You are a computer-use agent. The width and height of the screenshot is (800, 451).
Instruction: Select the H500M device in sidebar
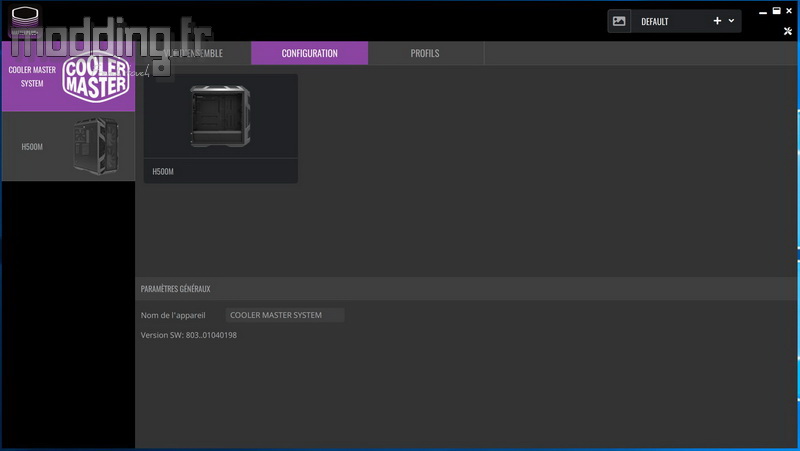pos(68,146)
